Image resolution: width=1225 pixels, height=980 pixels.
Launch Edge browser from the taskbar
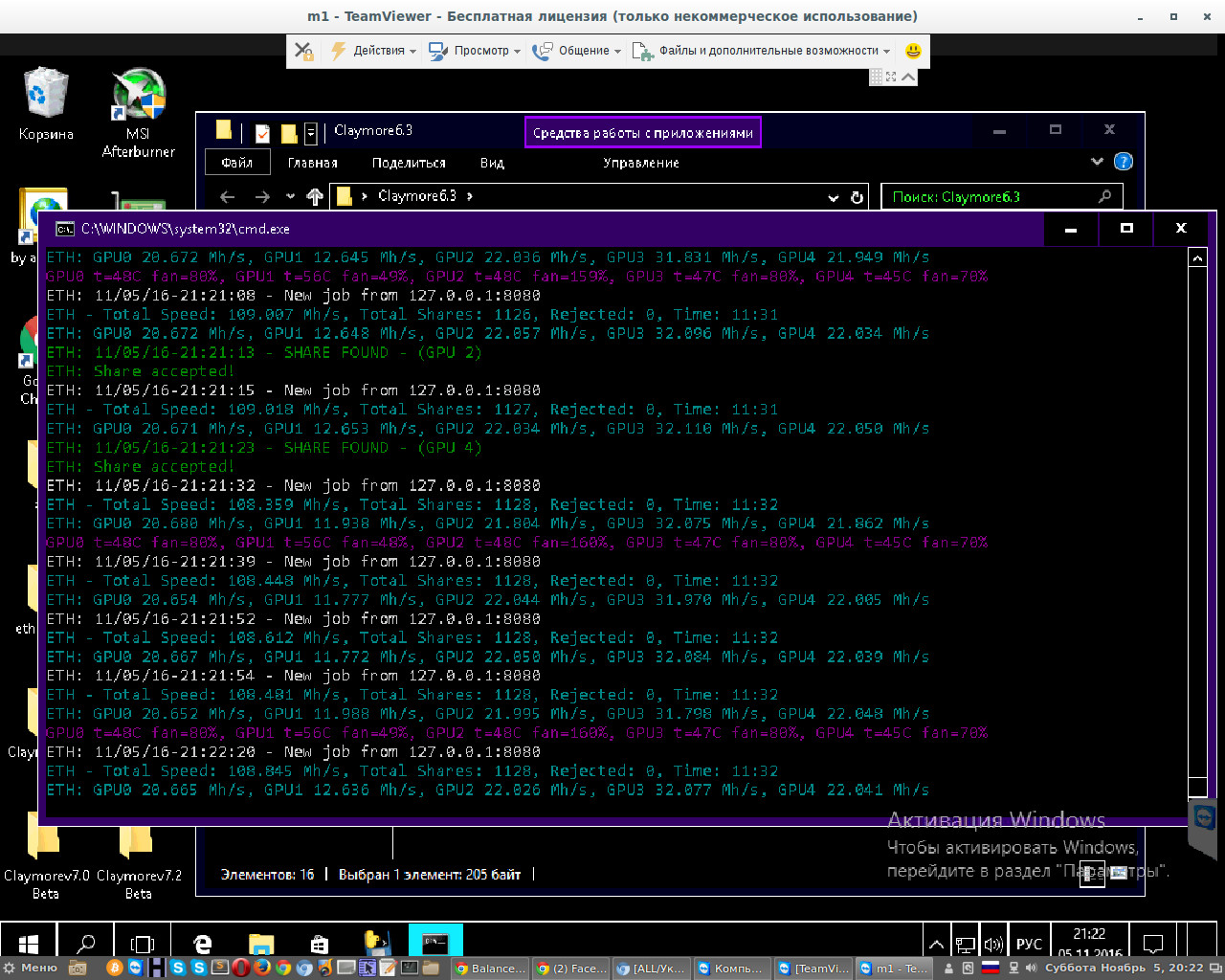point(202,945)
